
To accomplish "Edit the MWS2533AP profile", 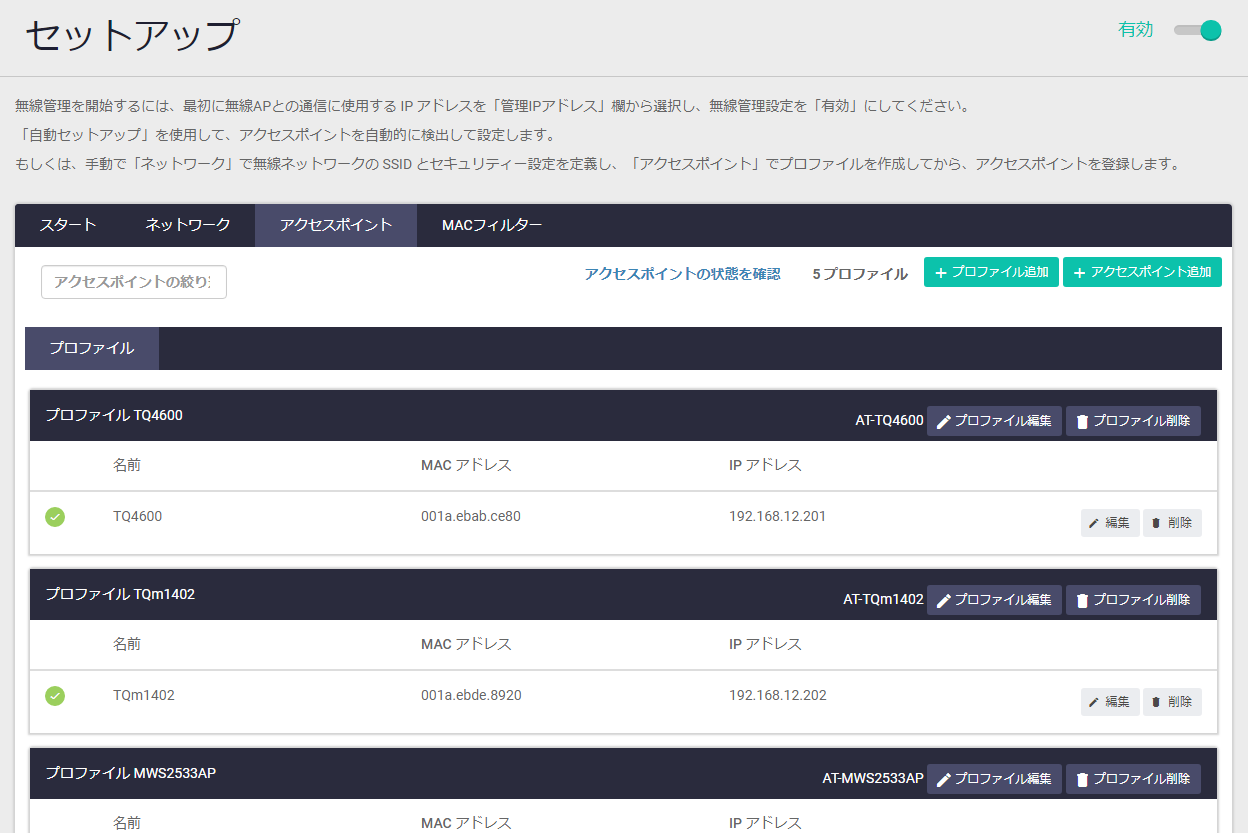I will 994,779.
